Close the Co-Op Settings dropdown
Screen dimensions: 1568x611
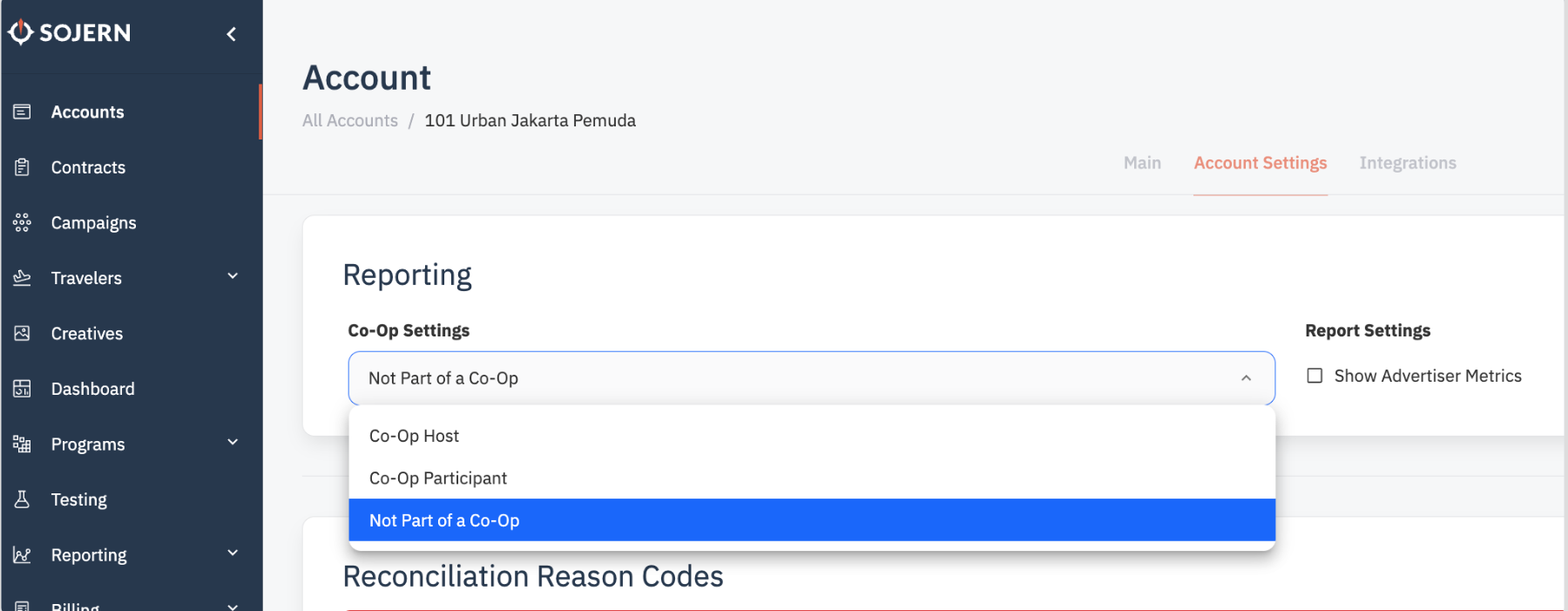point(1244,377)
